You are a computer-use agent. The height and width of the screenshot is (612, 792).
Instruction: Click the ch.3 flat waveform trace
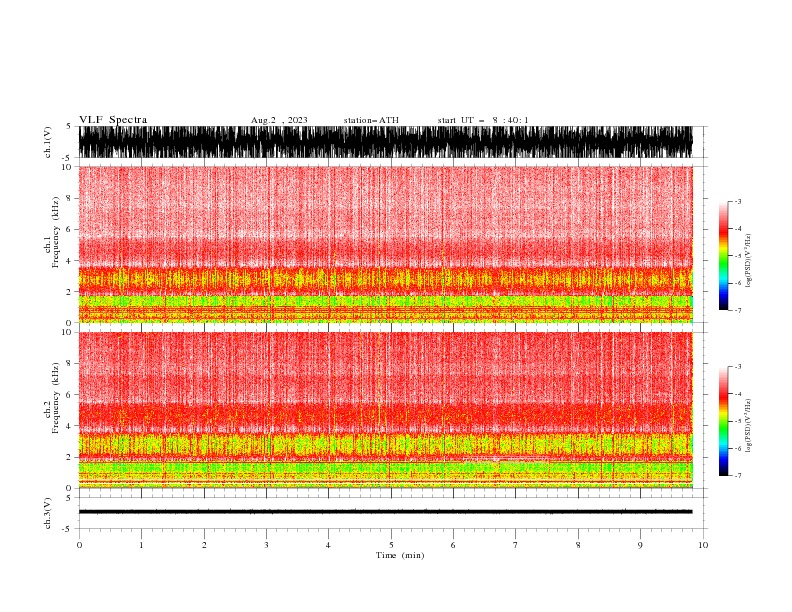pyautogui.click(x=385, y=512)
